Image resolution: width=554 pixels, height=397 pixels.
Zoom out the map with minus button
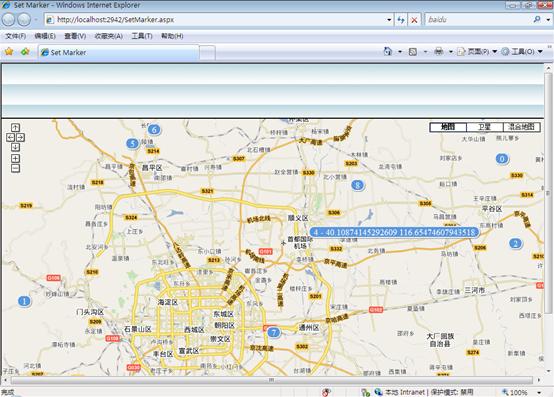[x=15, y=168]
